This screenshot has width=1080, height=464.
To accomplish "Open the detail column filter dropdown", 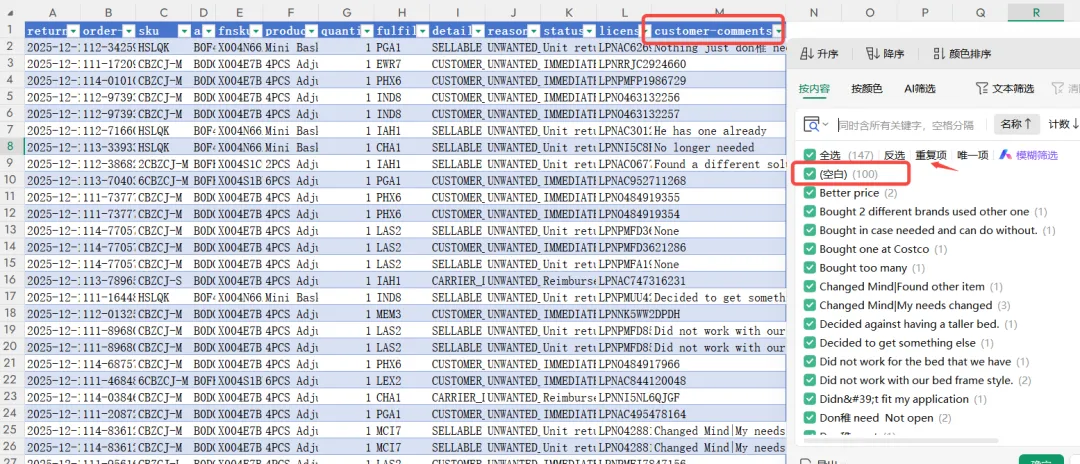I will pyautogui.click(x=477, y=32).
